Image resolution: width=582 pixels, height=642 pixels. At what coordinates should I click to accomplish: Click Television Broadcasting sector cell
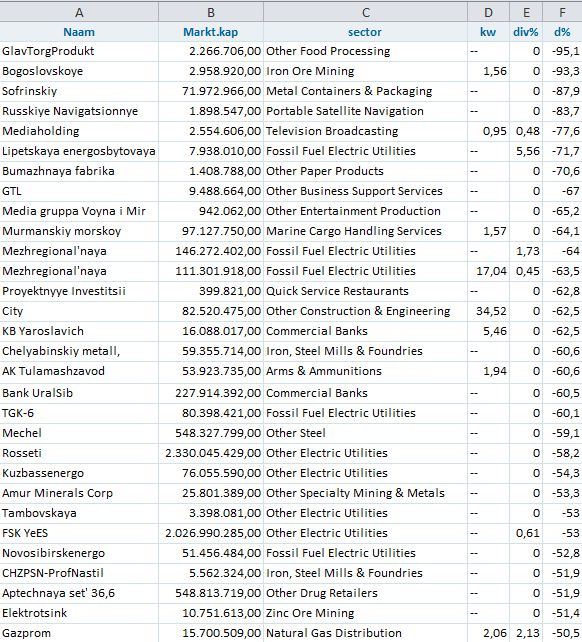(365, 131)
